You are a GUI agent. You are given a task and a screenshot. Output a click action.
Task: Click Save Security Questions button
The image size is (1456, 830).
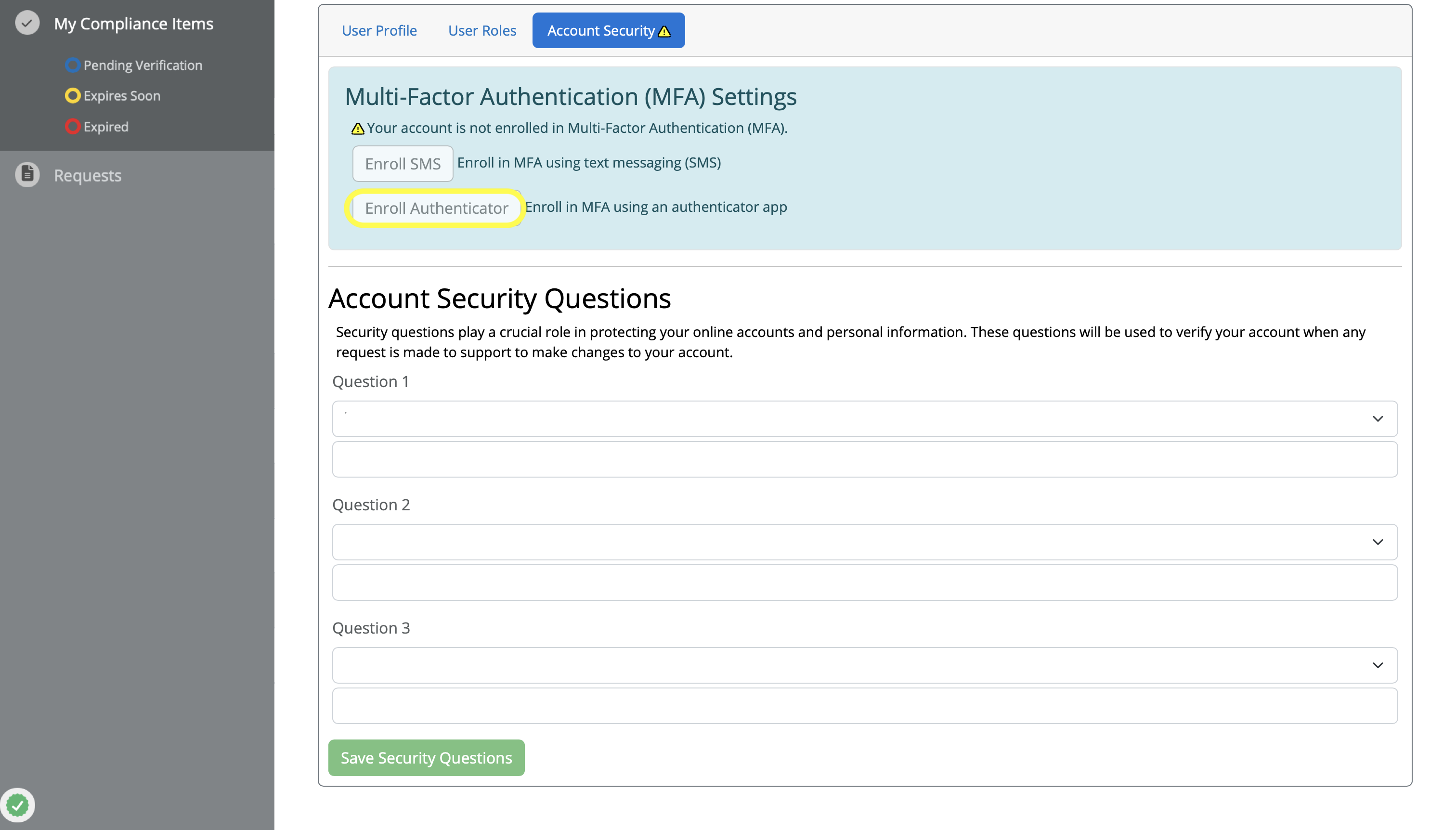pos(426,758)
